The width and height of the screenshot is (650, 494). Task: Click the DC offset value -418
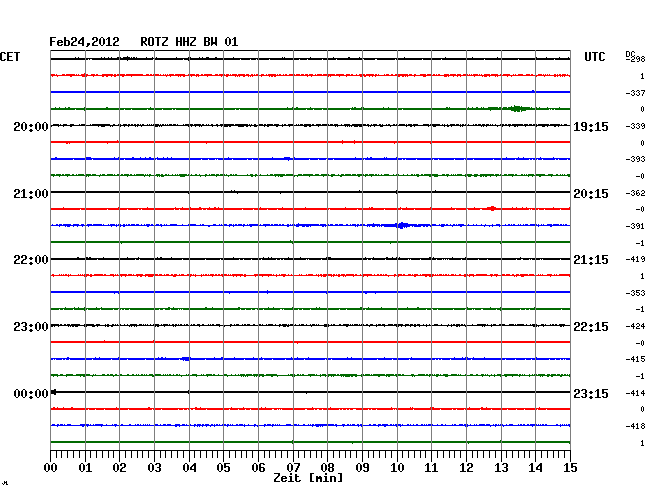[635, 426]
